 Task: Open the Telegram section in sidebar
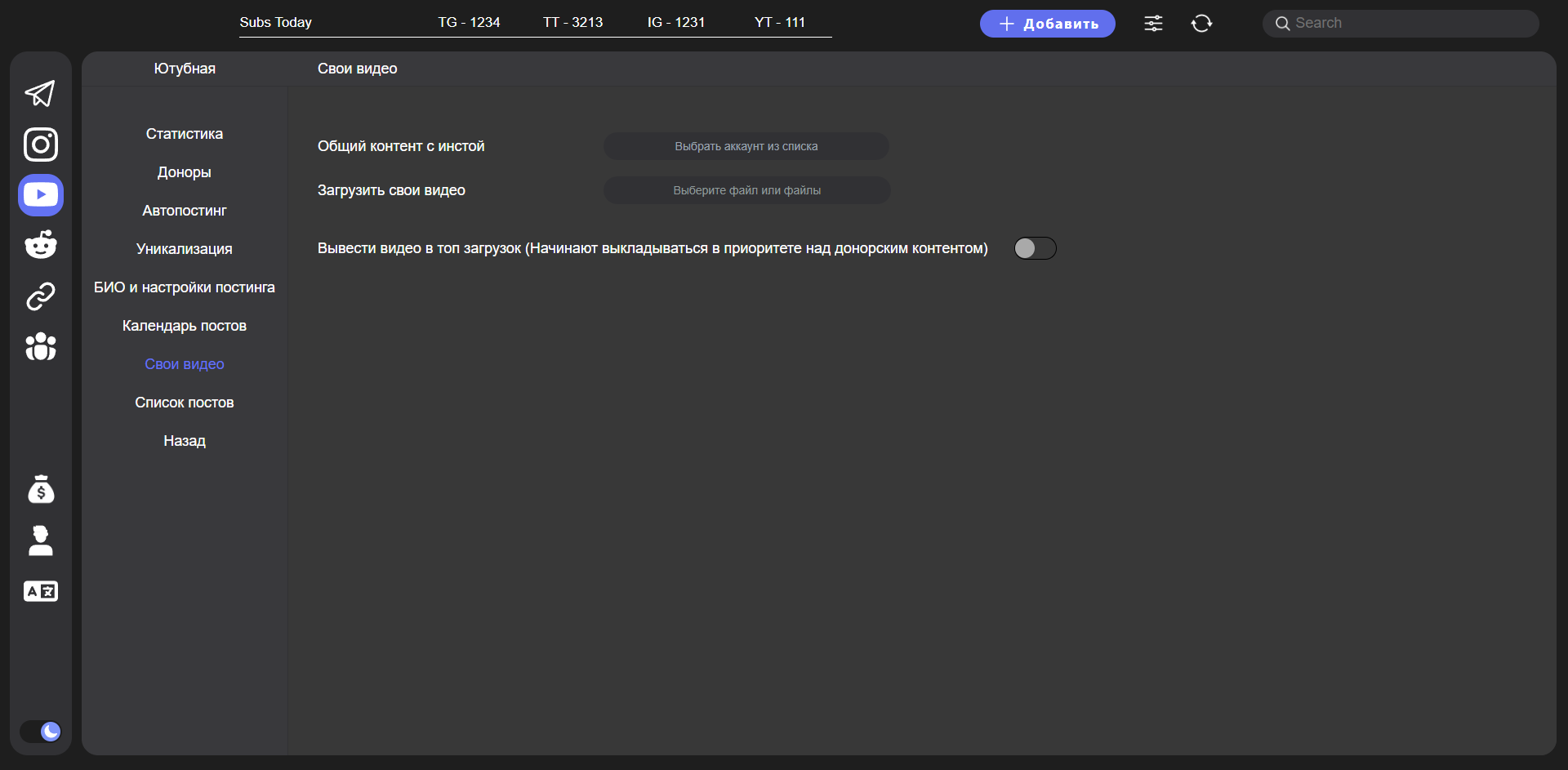[40, 94]
